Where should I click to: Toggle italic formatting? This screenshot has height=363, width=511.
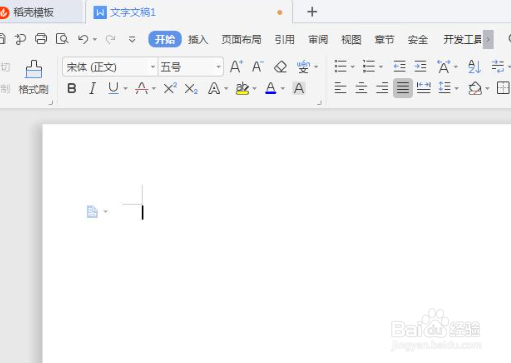[93, 88]
